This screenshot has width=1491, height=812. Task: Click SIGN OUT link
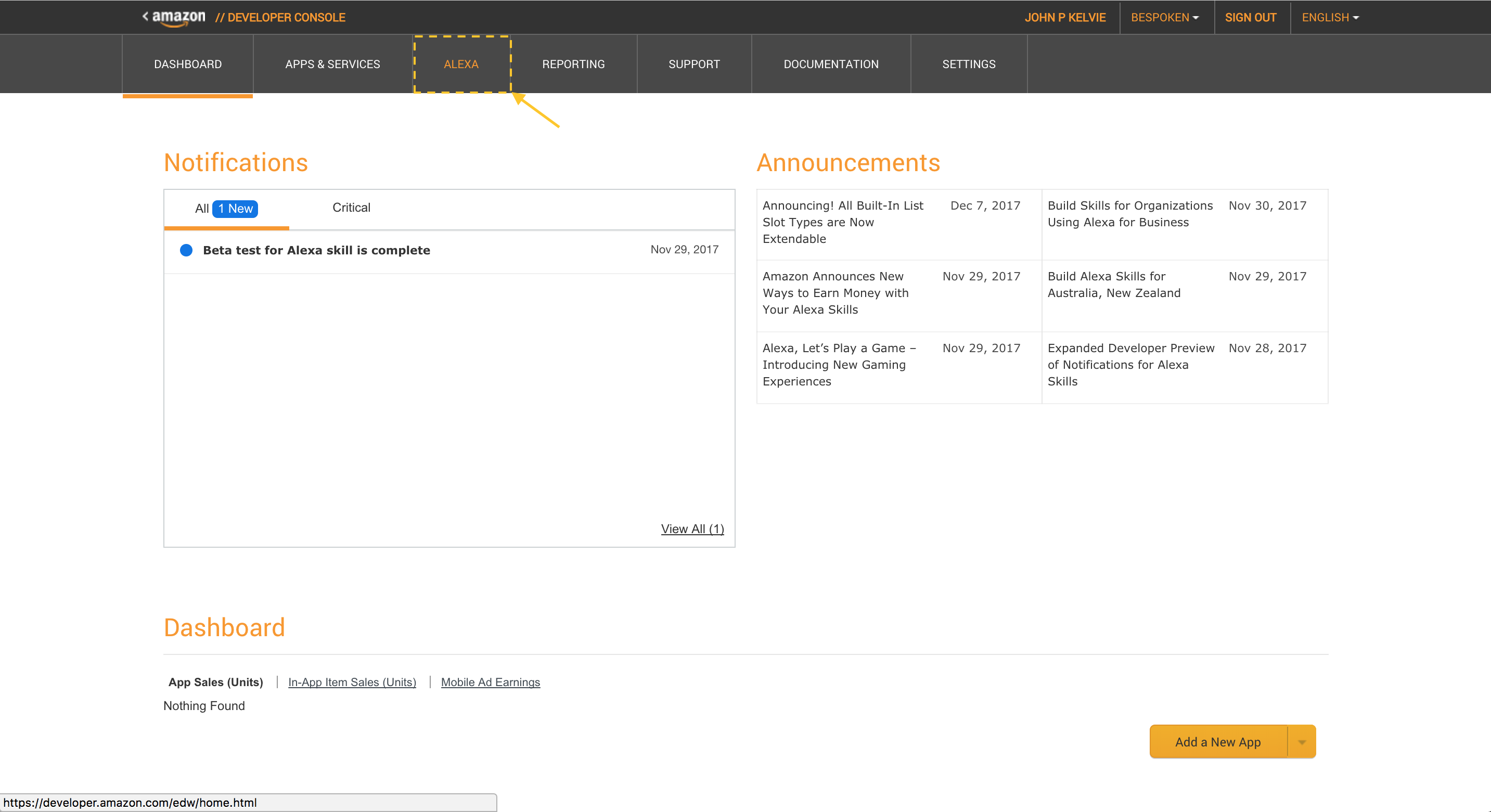coord(1250,17)
